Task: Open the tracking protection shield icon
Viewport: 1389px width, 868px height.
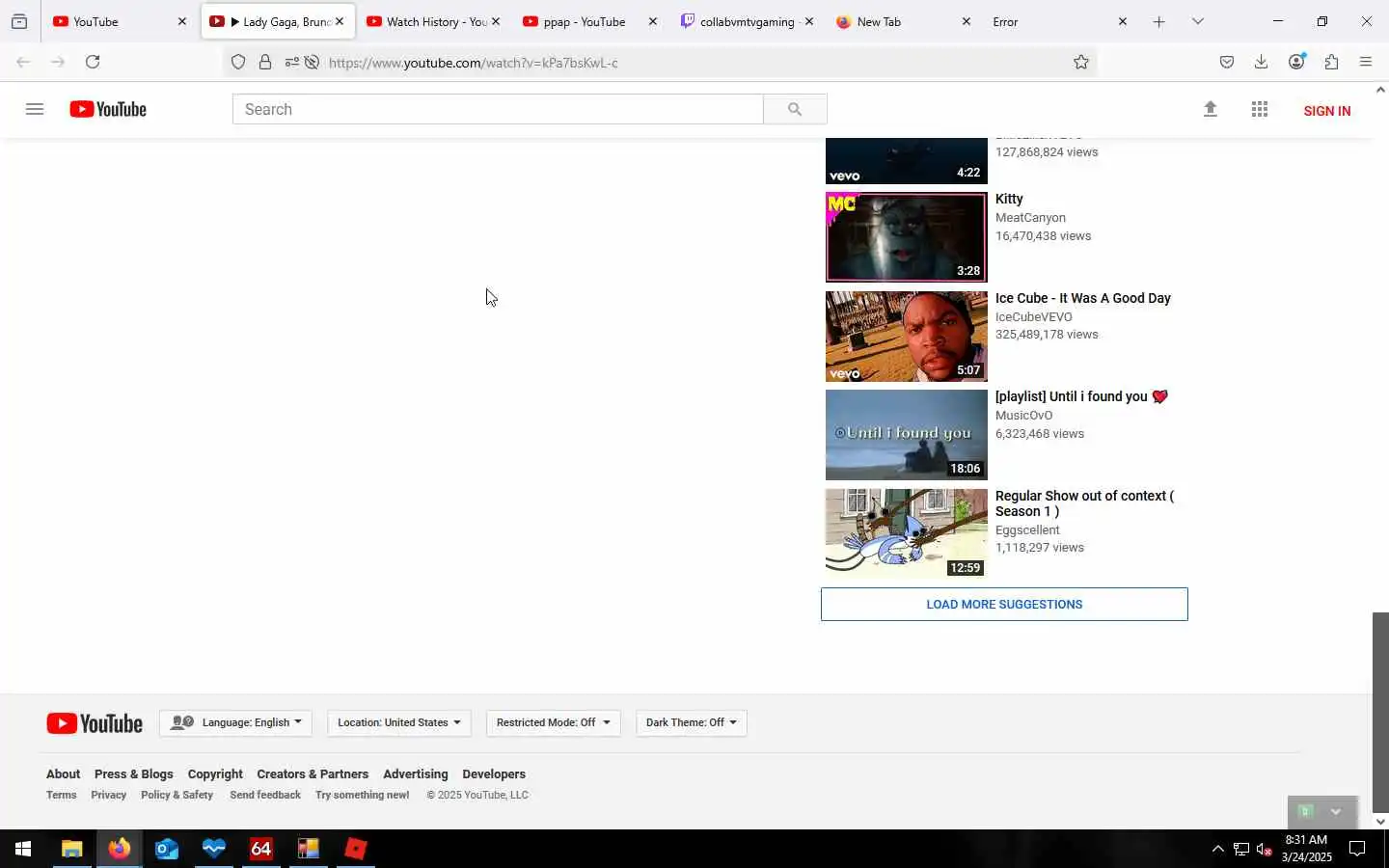Action: tap(238, 63)
